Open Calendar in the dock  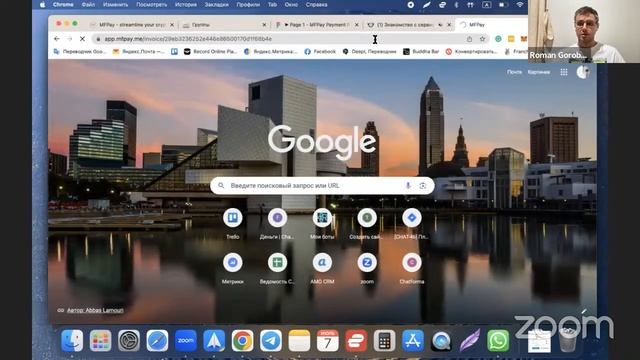(x=328, y=340)
